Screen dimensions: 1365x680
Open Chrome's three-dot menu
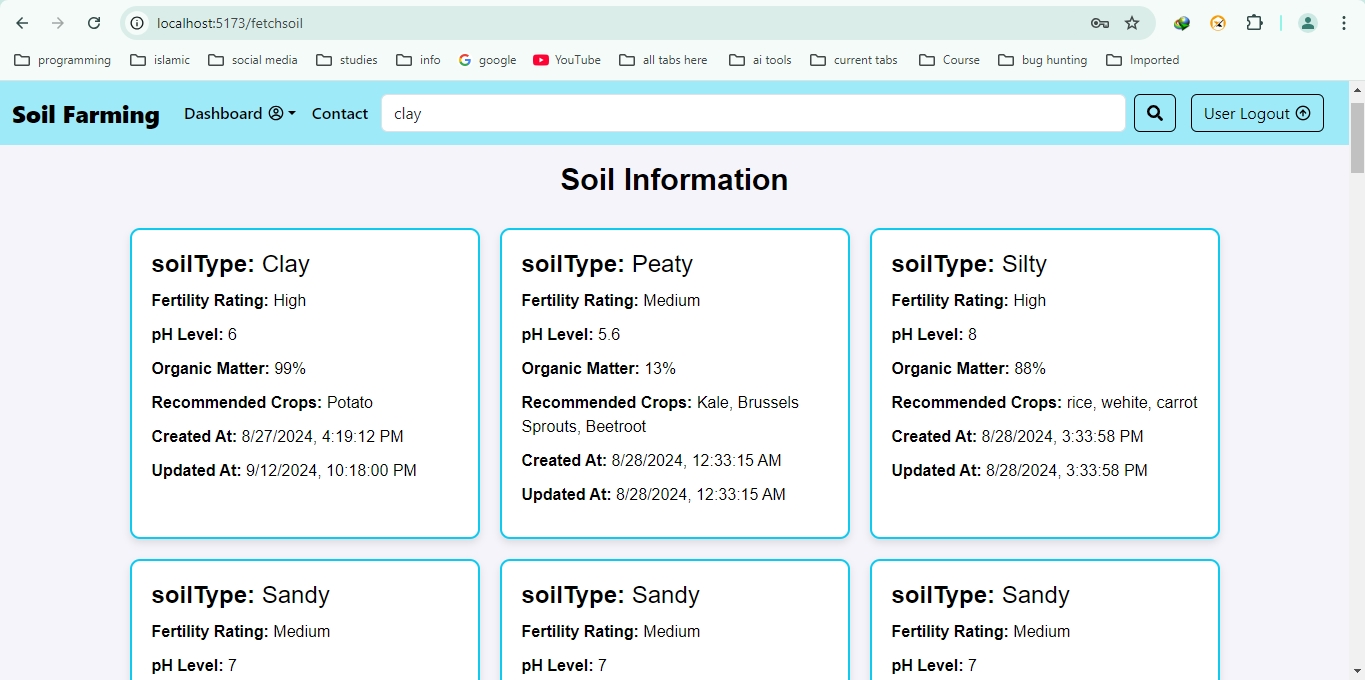point(1344,22)
